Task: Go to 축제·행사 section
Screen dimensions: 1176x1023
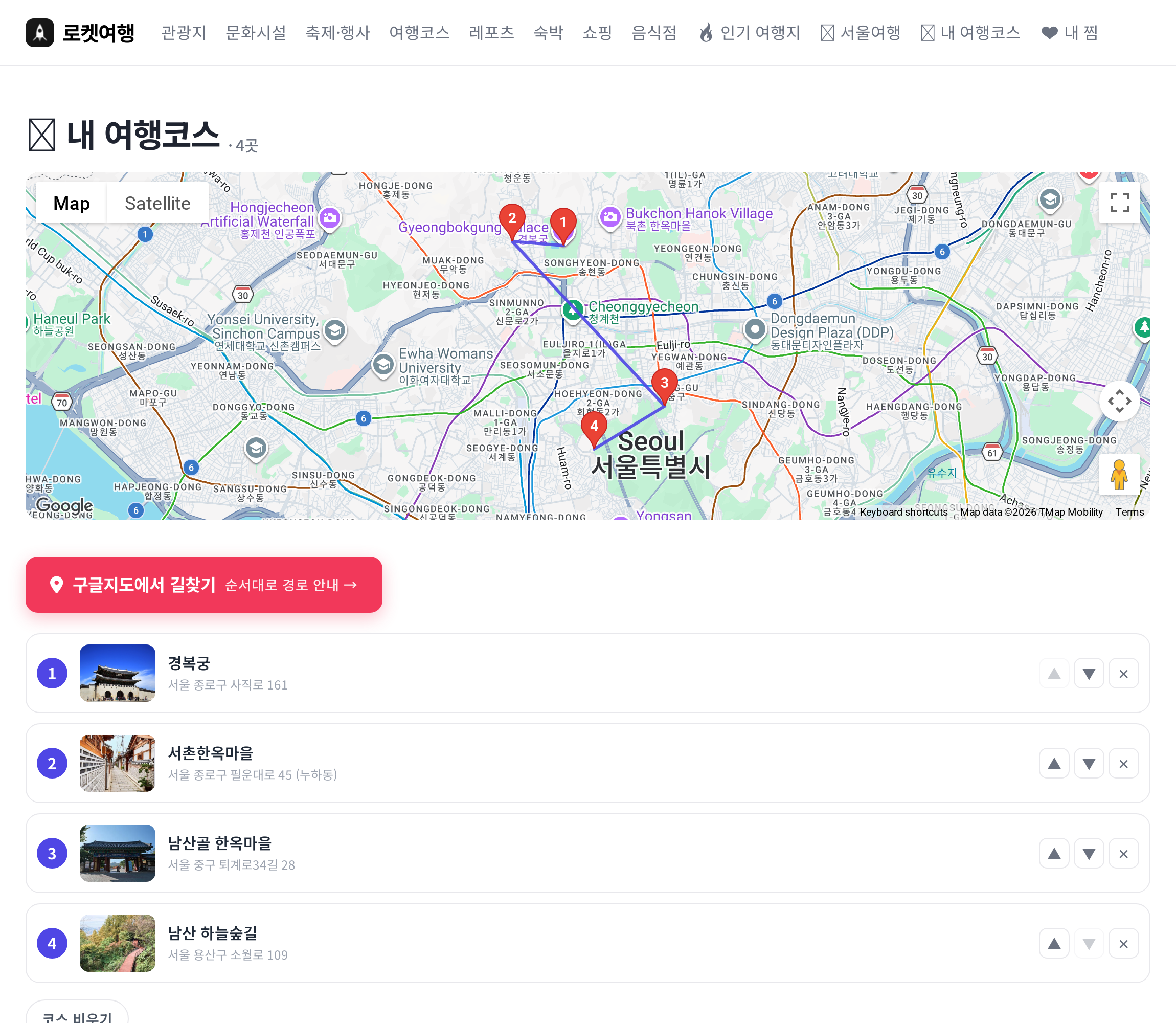Action: click(338, 33)
